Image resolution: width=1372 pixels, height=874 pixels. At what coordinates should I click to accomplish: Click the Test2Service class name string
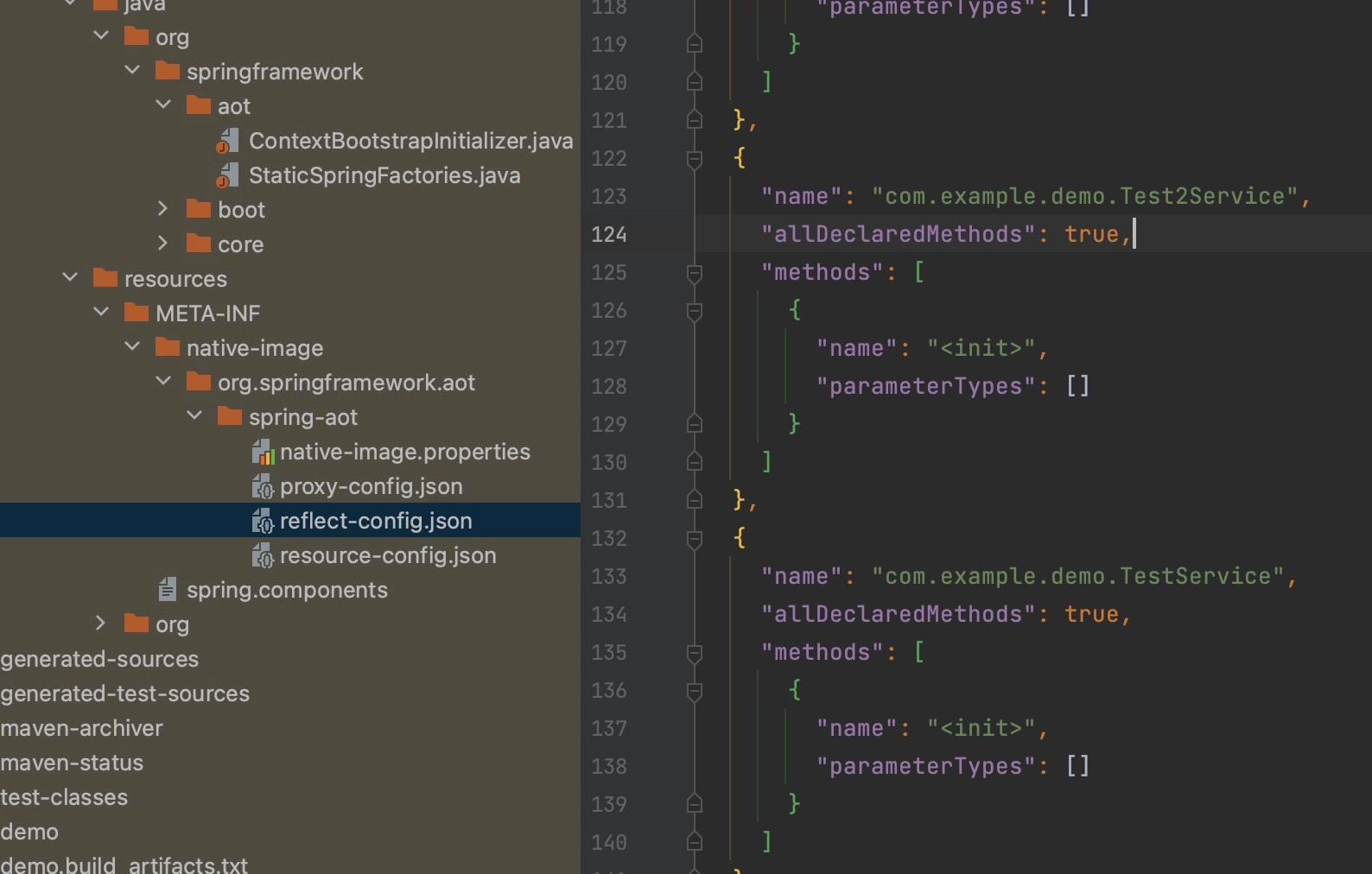1084,196
